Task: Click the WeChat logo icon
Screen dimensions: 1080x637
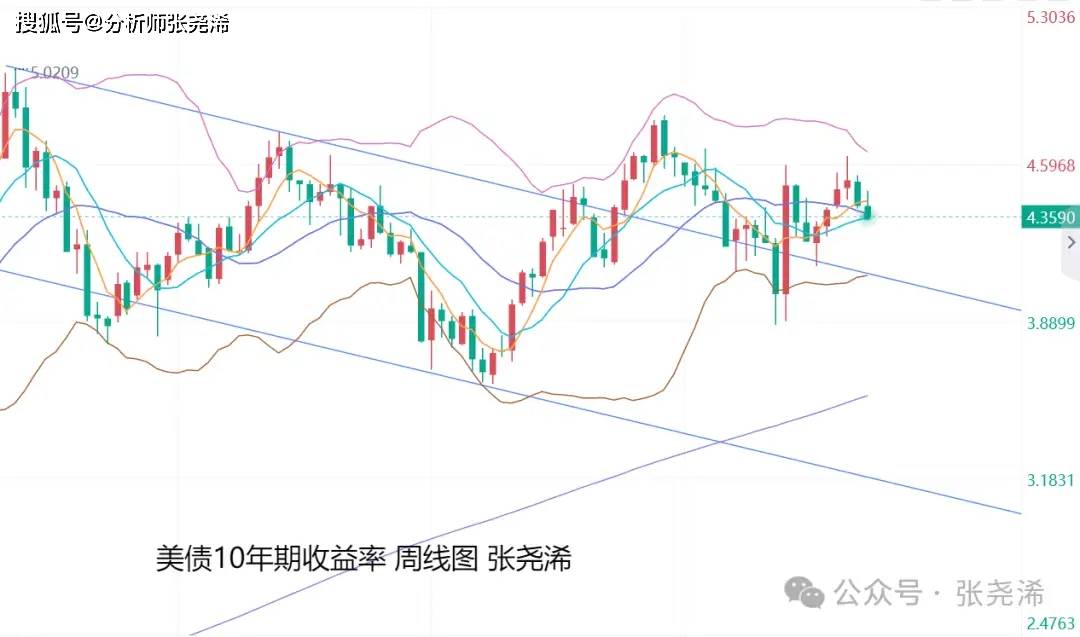Action: click(x=804, y=593)
